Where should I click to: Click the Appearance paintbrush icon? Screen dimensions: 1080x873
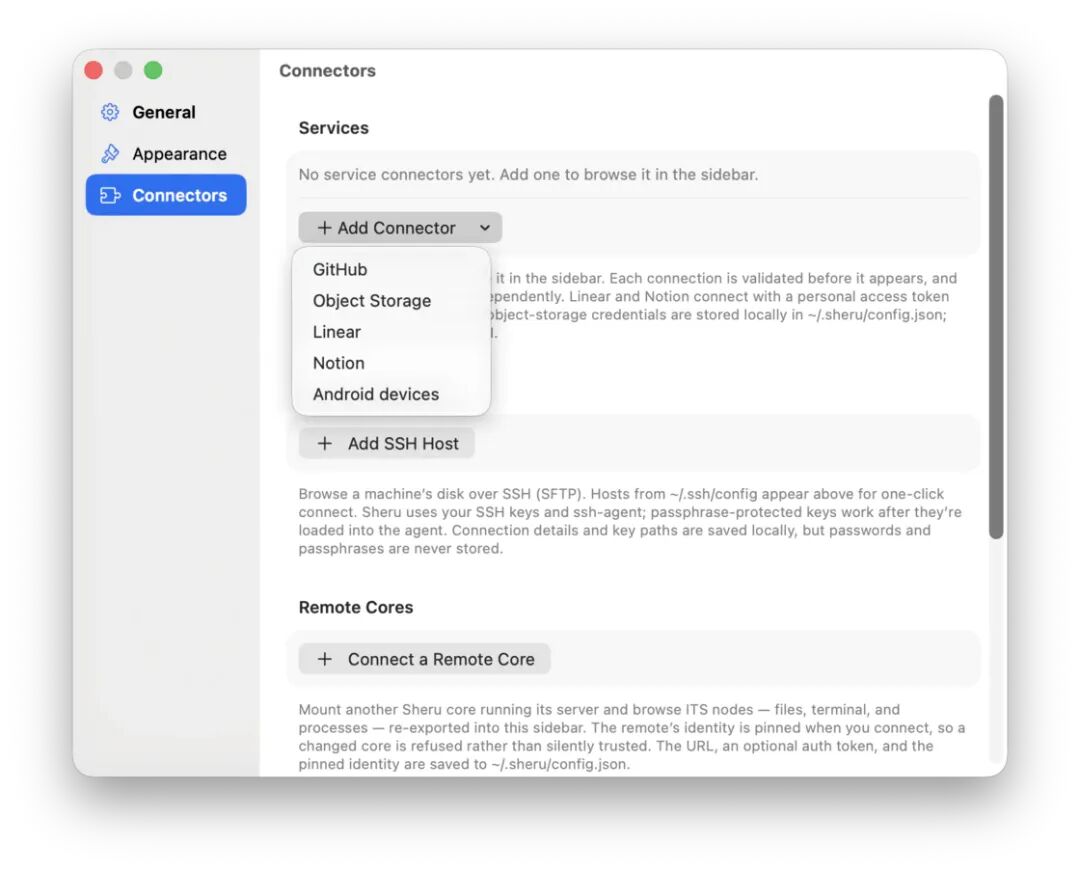pyautogui.click(x=110, y=154)
